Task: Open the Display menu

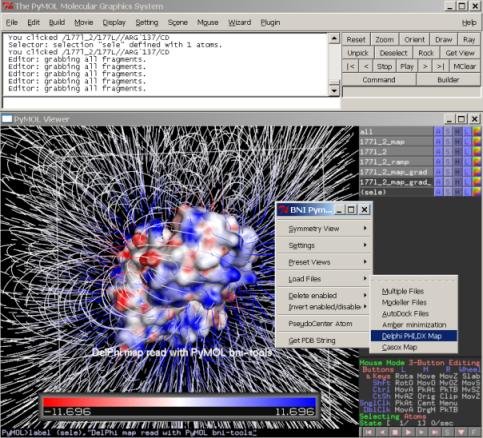Action: pos(114,22)
